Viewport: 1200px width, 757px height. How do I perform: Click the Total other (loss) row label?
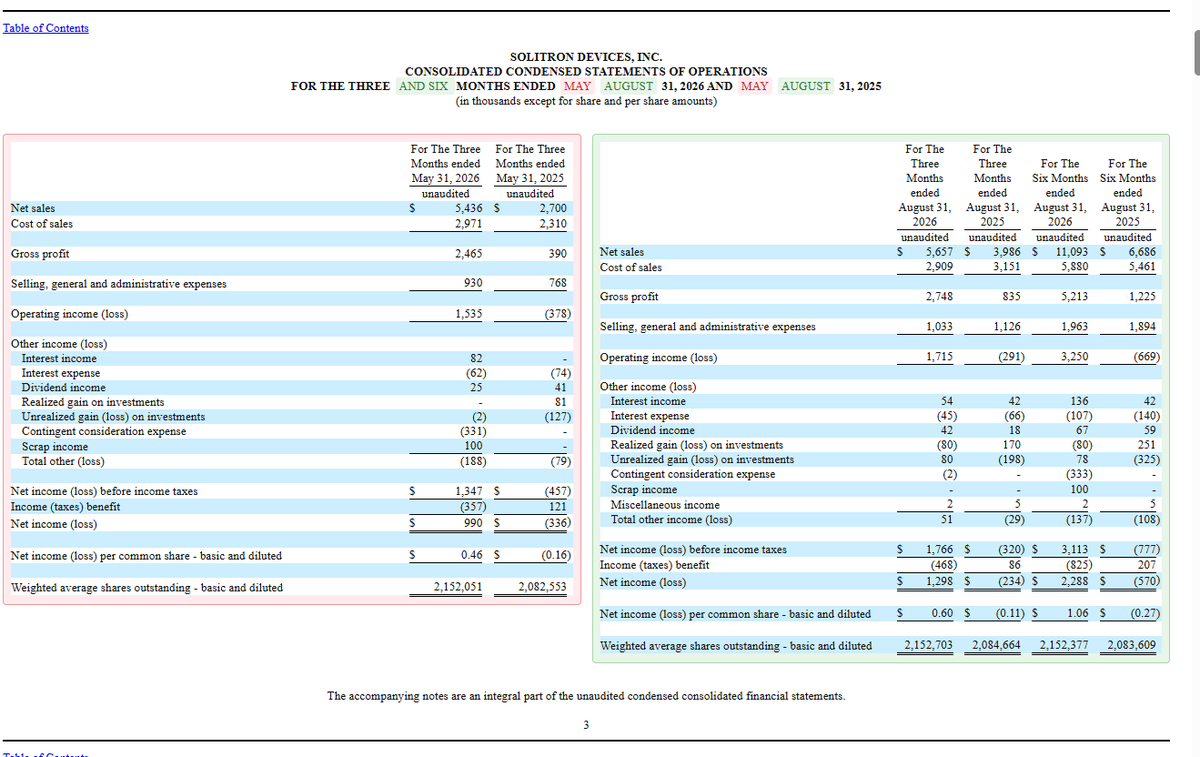coord(63,461)
